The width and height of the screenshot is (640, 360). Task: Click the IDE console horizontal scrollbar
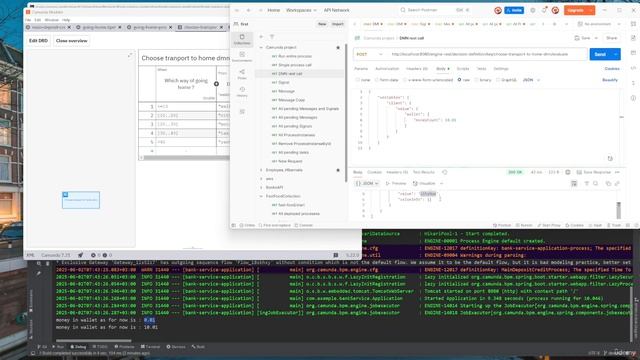tap(94, 340)
